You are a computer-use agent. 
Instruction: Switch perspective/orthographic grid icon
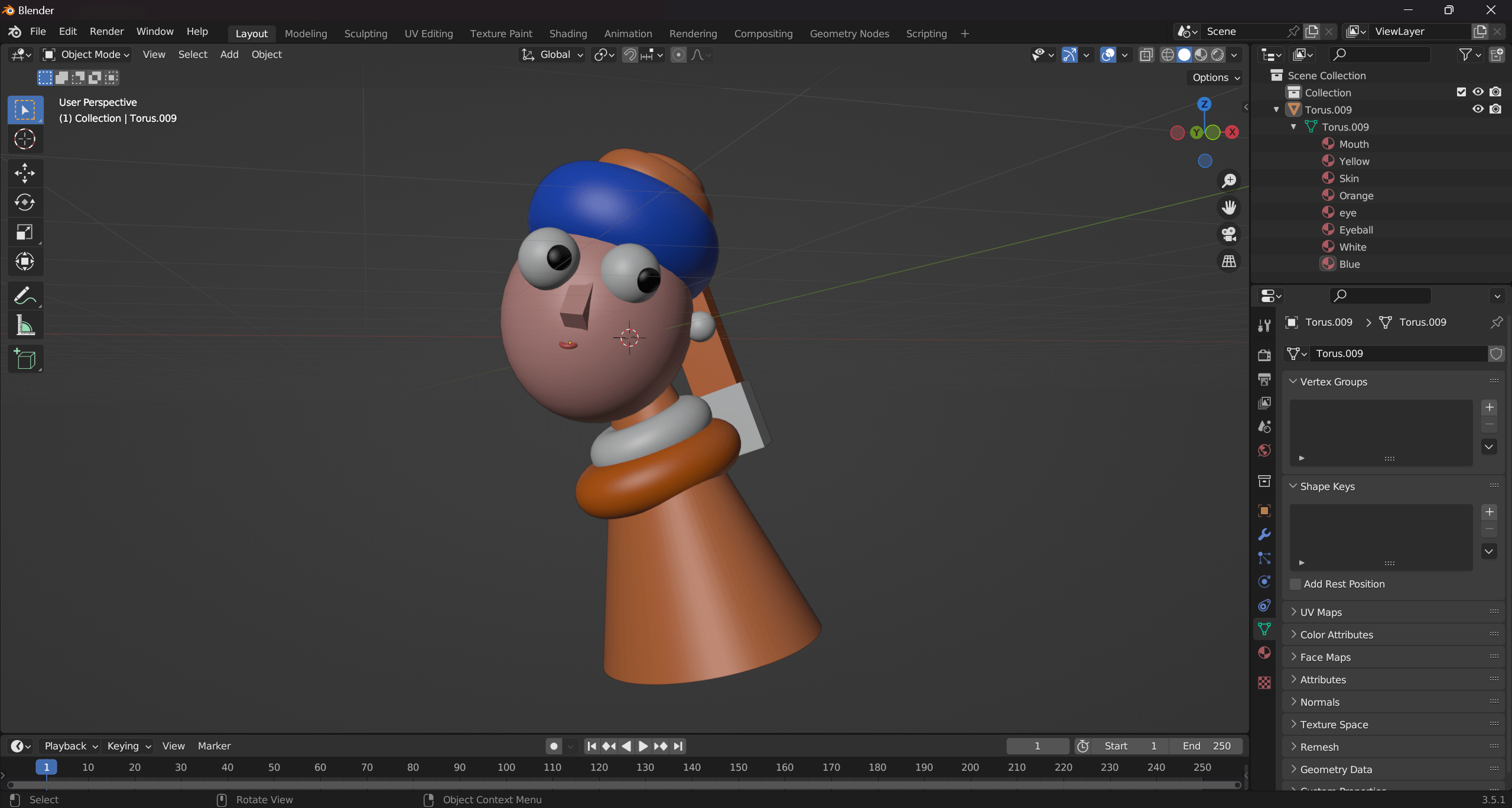coord(1229,261)
